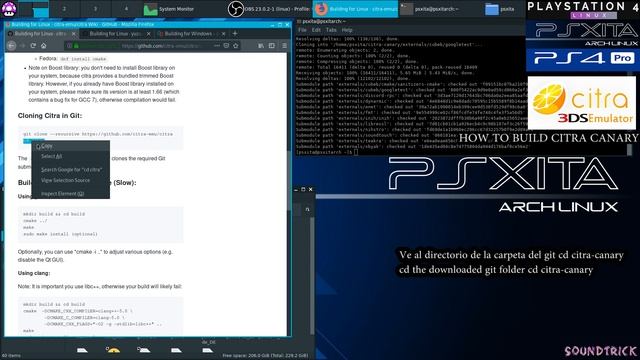The image size is (640, 360).
Task: Go forward in Firefox
Action: (x=22, y=46)
